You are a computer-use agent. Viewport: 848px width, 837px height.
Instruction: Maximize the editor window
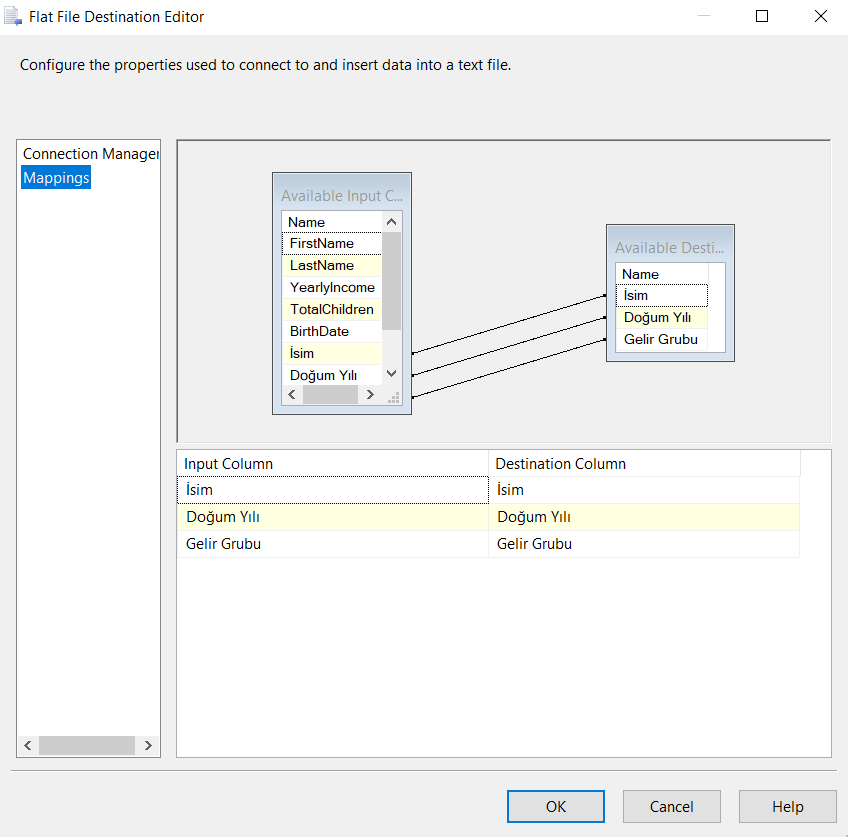761,16
